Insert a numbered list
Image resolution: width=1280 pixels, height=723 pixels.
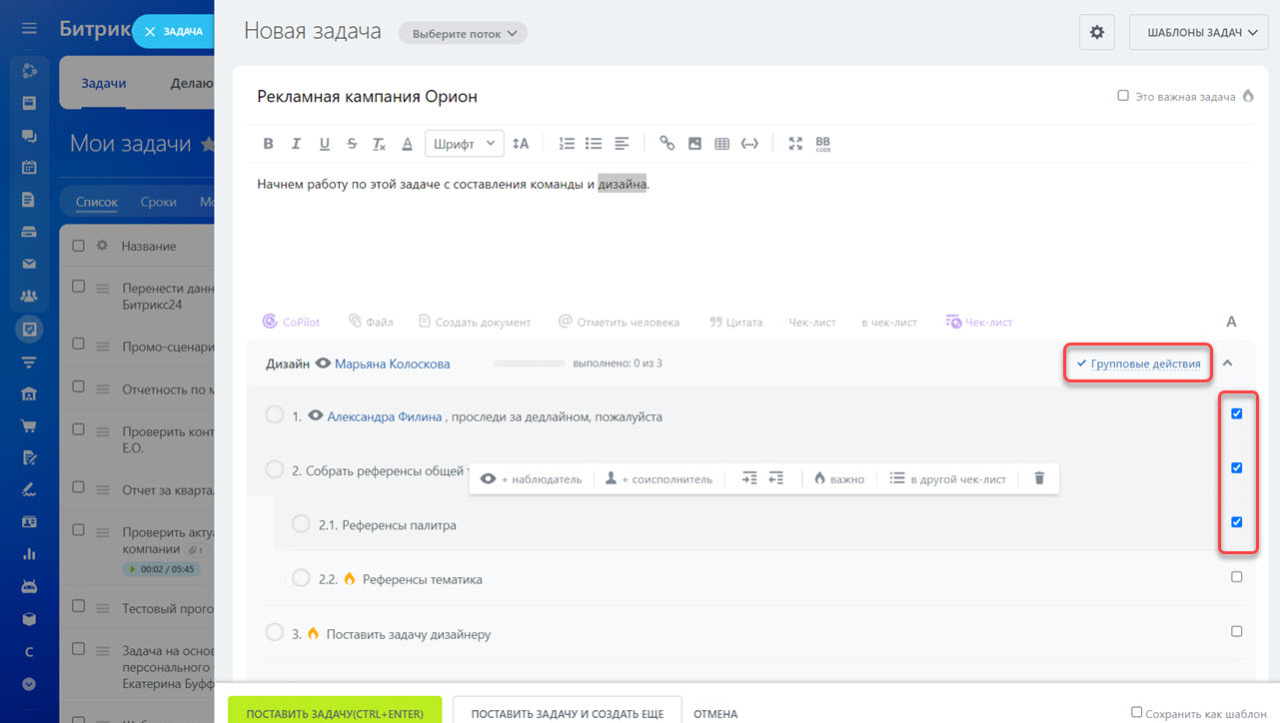pos(567,144)
